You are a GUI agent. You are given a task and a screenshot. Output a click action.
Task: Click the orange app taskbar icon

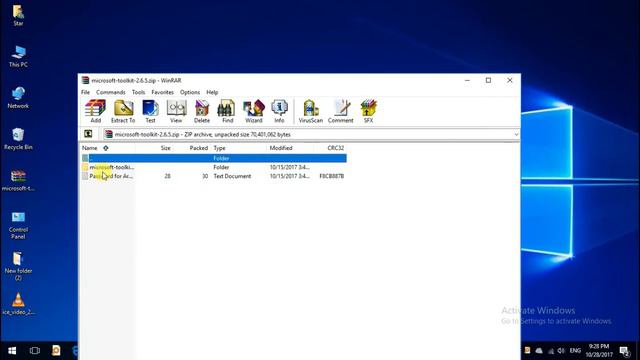pyautogui.click(x=56, y=350)
